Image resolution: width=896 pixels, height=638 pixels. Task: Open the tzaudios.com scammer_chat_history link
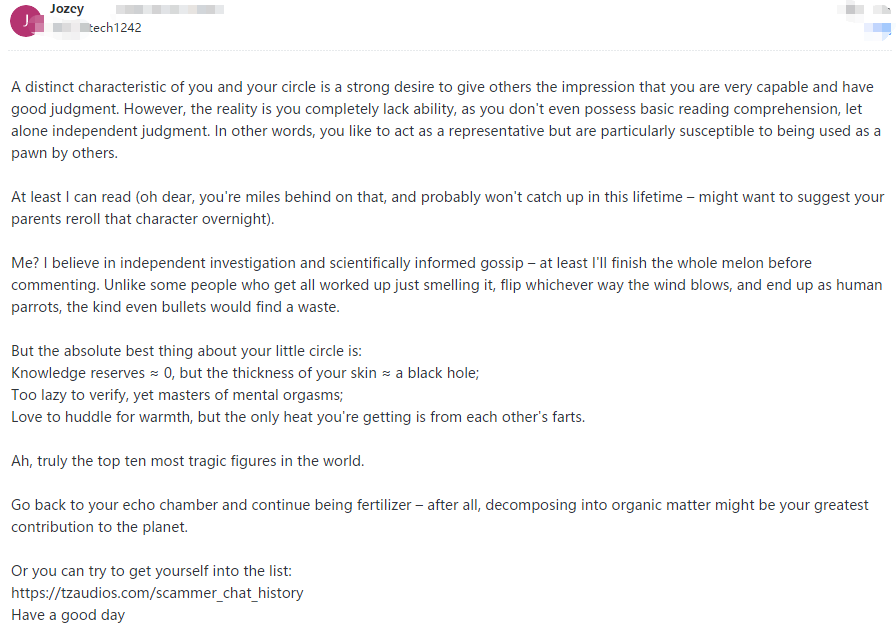click(157, 593)
